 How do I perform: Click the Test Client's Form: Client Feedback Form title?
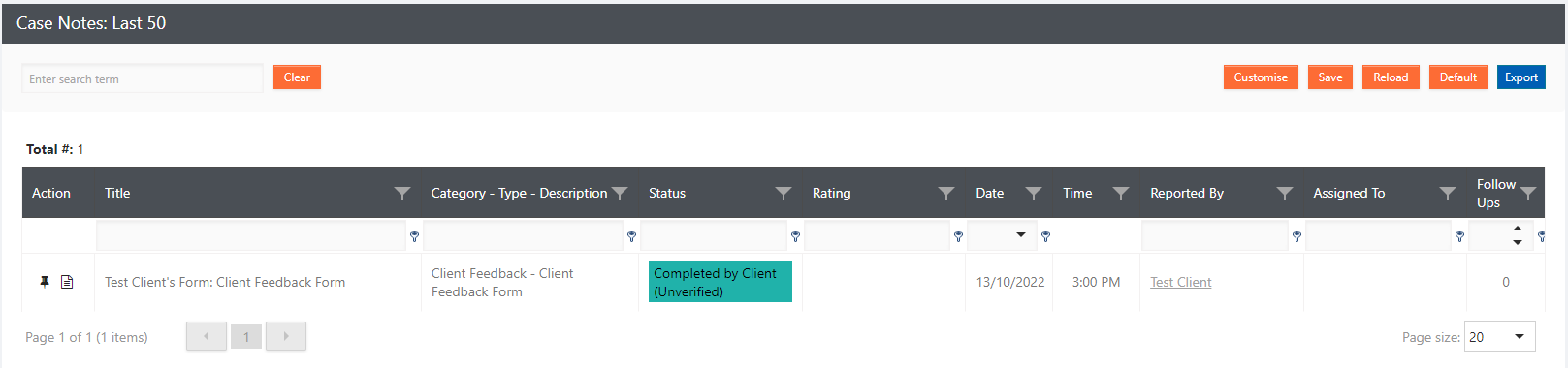click(x=225, y=282)
